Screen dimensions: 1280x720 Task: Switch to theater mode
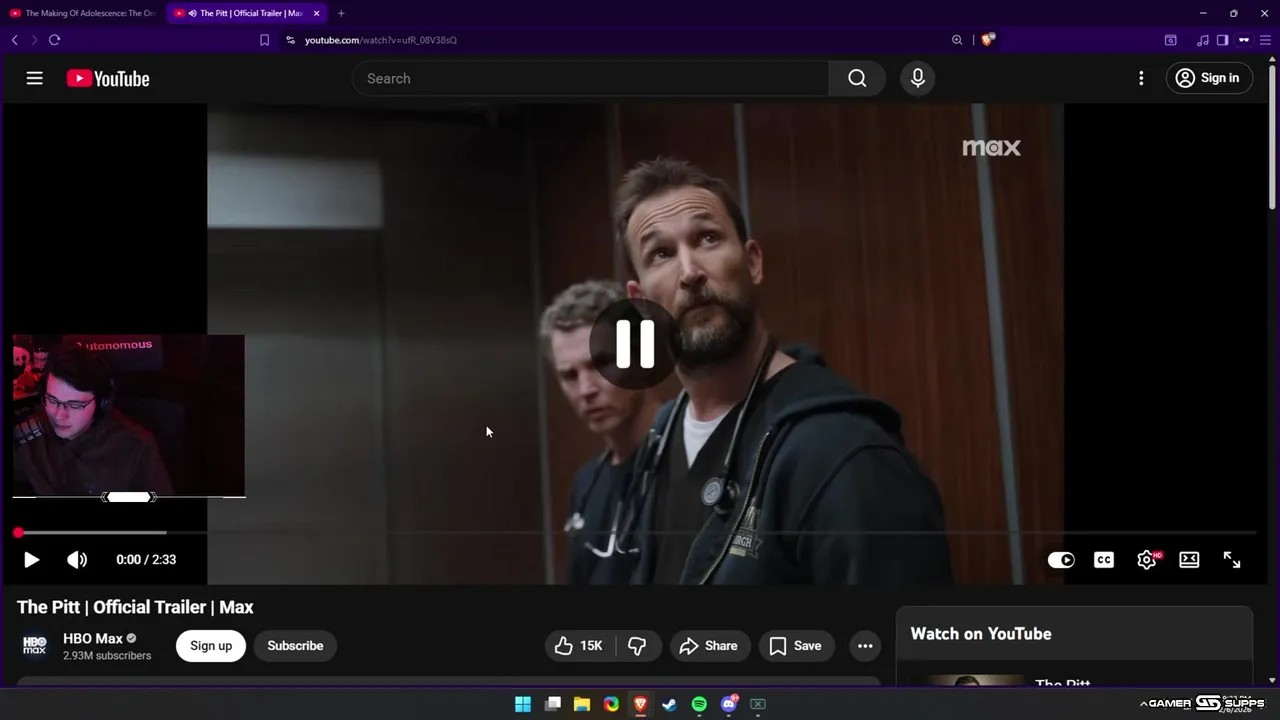pyautogui.click(x=1189, y=560)
